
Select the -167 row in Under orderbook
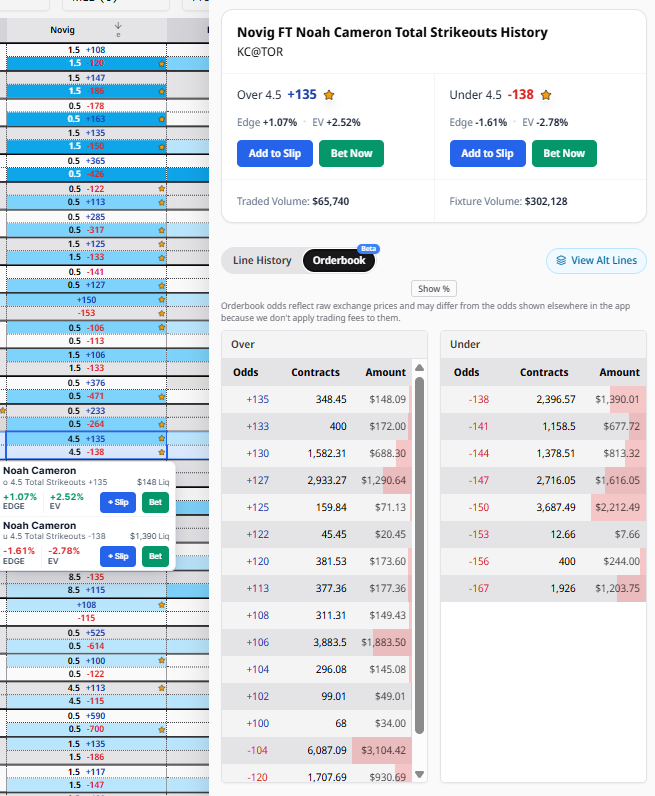click(x=543, y=588)
